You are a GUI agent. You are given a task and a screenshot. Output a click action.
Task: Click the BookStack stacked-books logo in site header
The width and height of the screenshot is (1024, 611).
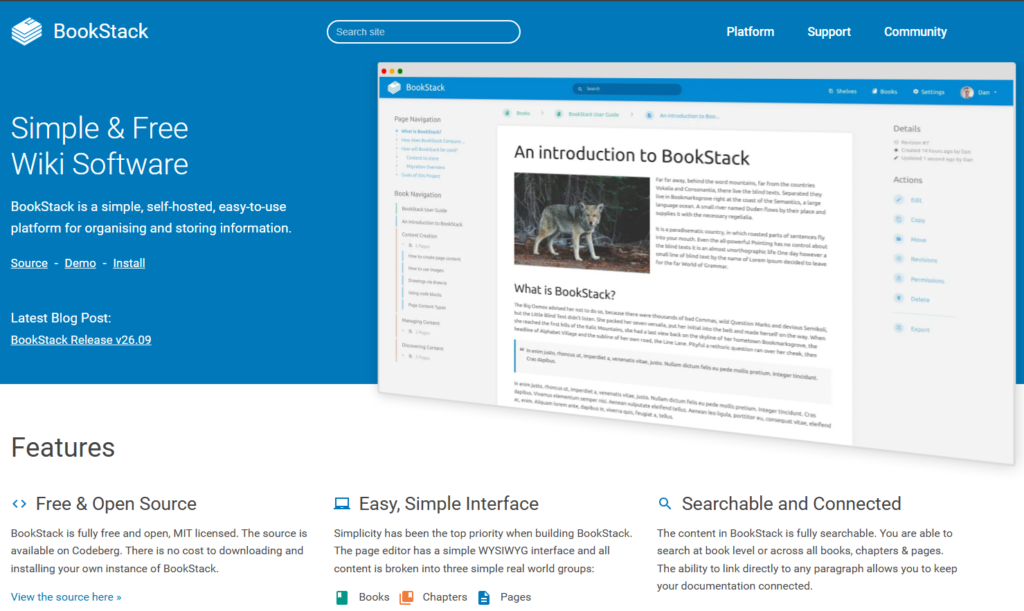tap(27, 31)
